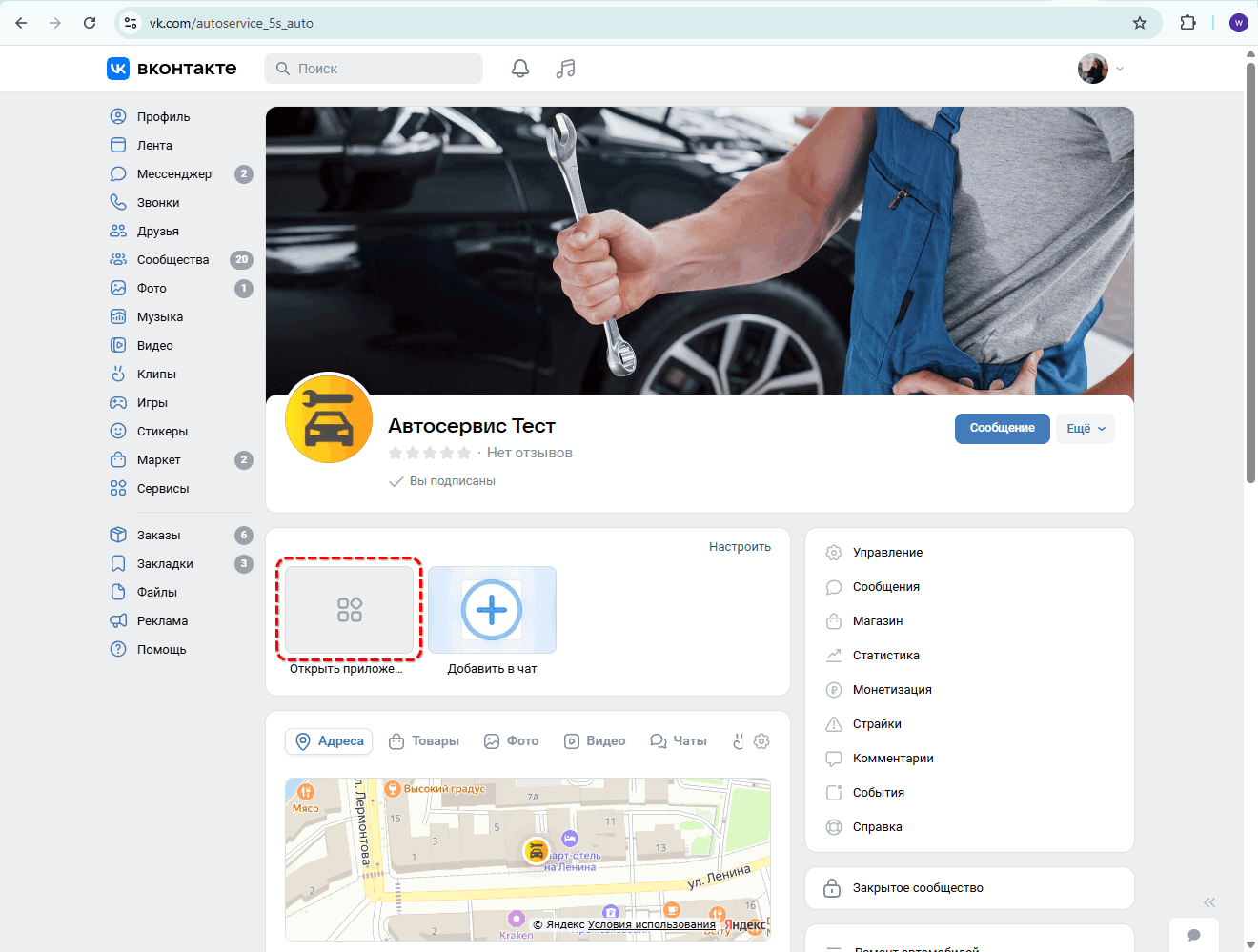Image resolution: width=1258 pixels, height=952 pixels.
Task: Click the notifications bell icon
Action: pos(520,69)
